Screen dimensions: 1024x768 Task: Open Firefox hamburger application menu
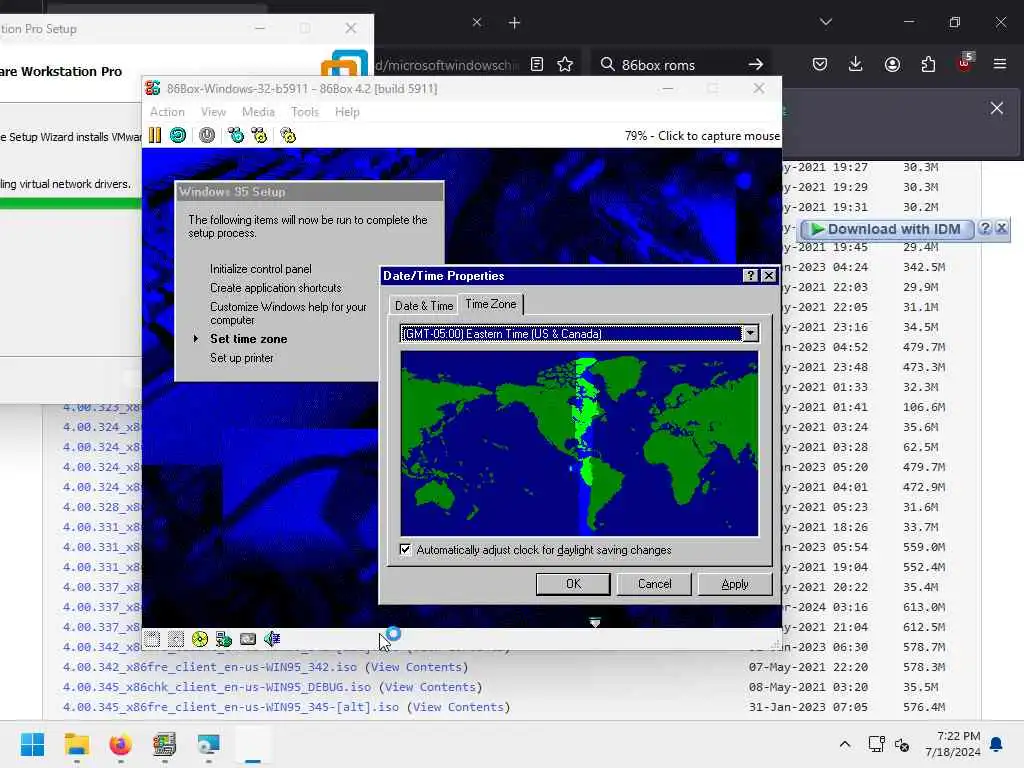tap(1000, 64)
